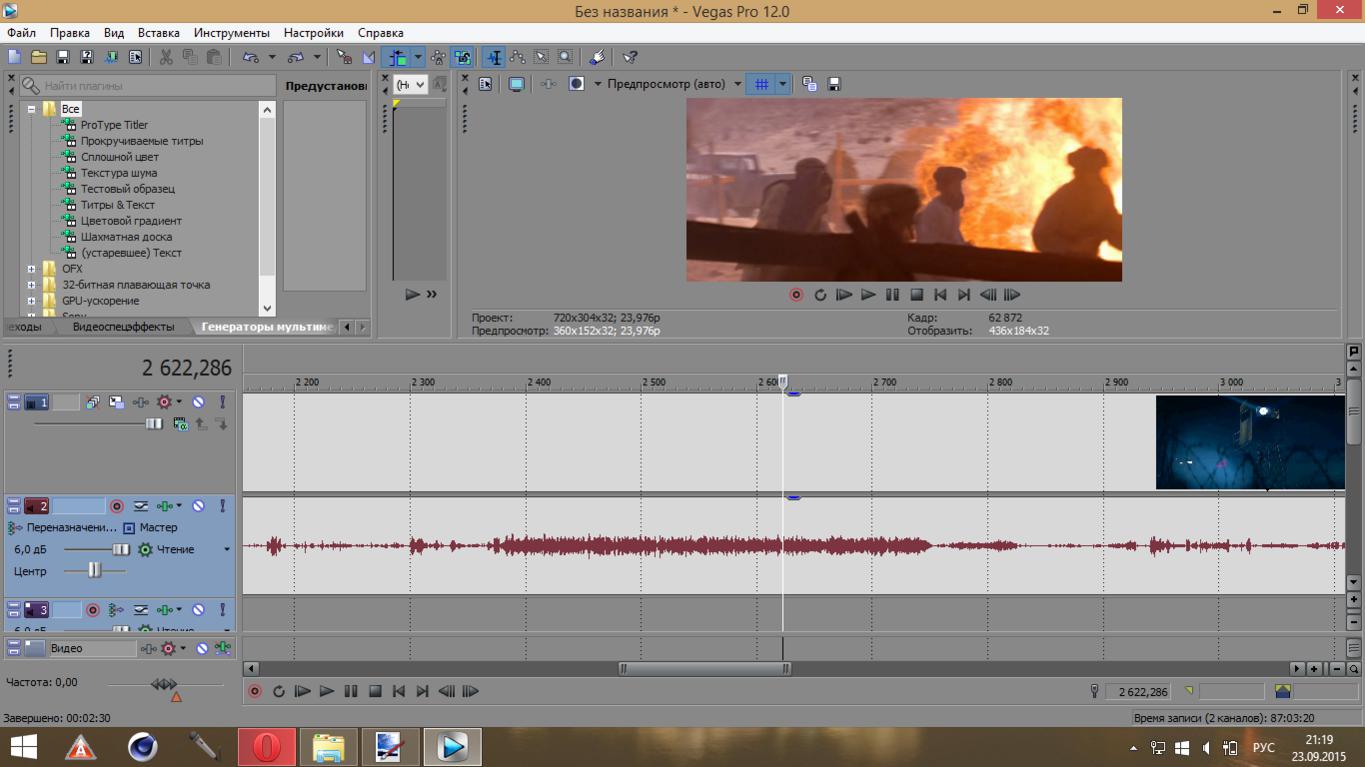Click the Open project folder icon
Viewport: 1365px width, 767px height.
click(39, 57)
